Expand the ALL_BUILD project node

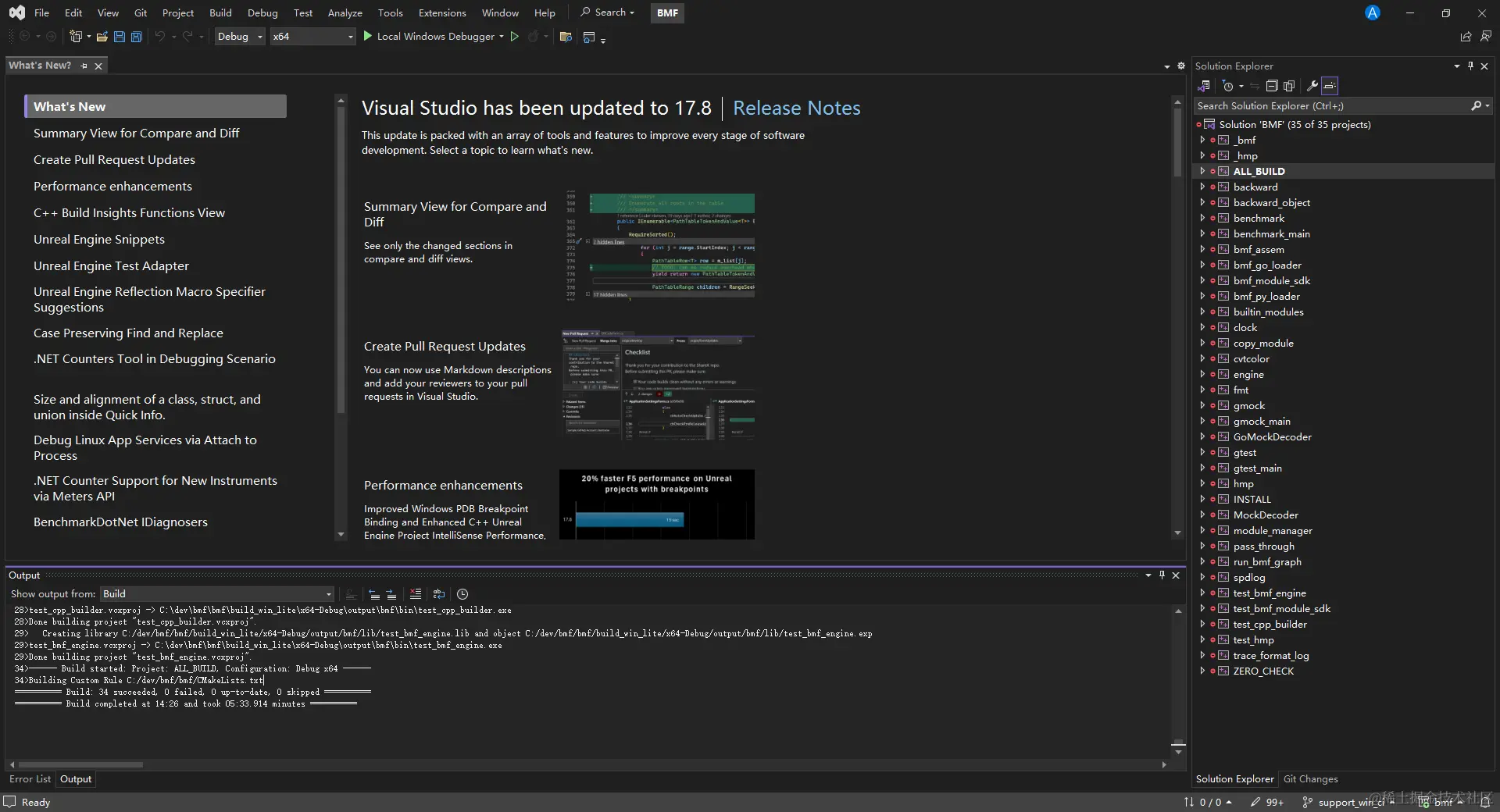point(1202,171)
